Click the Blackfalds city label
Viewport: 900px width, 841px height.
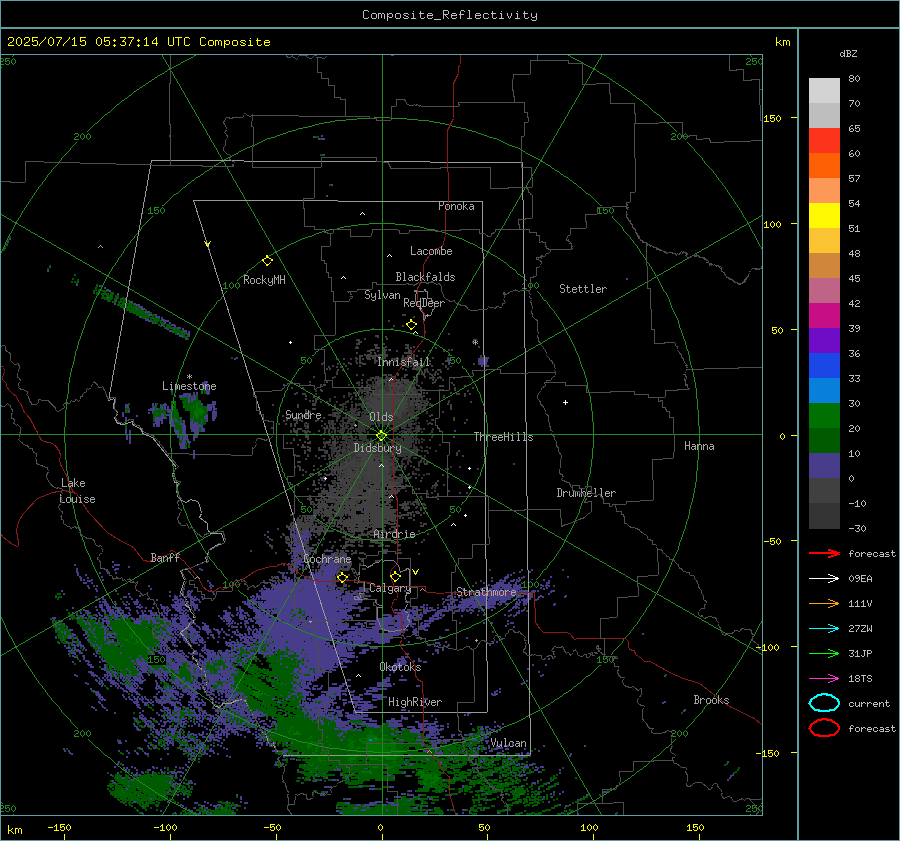[425, 277]
